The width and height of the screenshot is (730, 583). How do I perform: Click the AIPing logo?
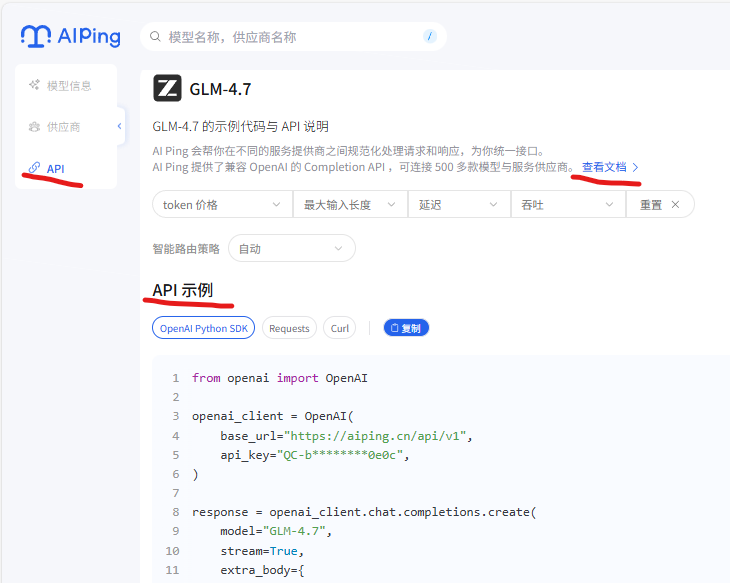[x=71, y=36]
